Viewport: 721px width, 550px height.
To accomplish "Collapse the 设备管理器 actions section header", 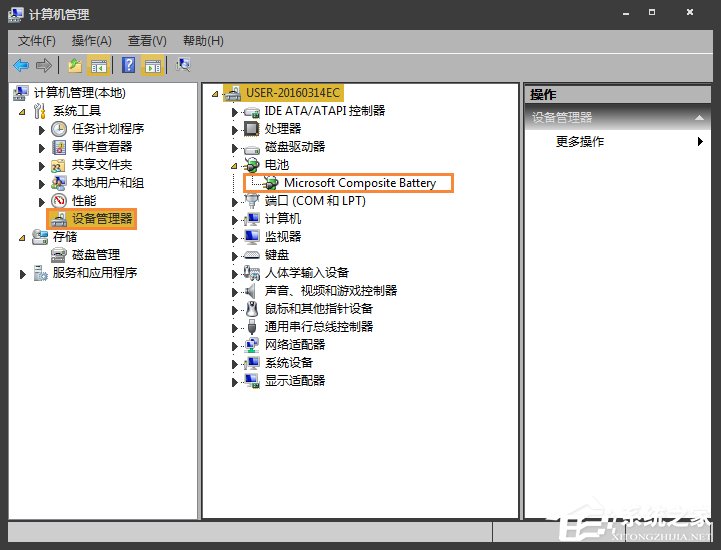I will coord(618,118).
